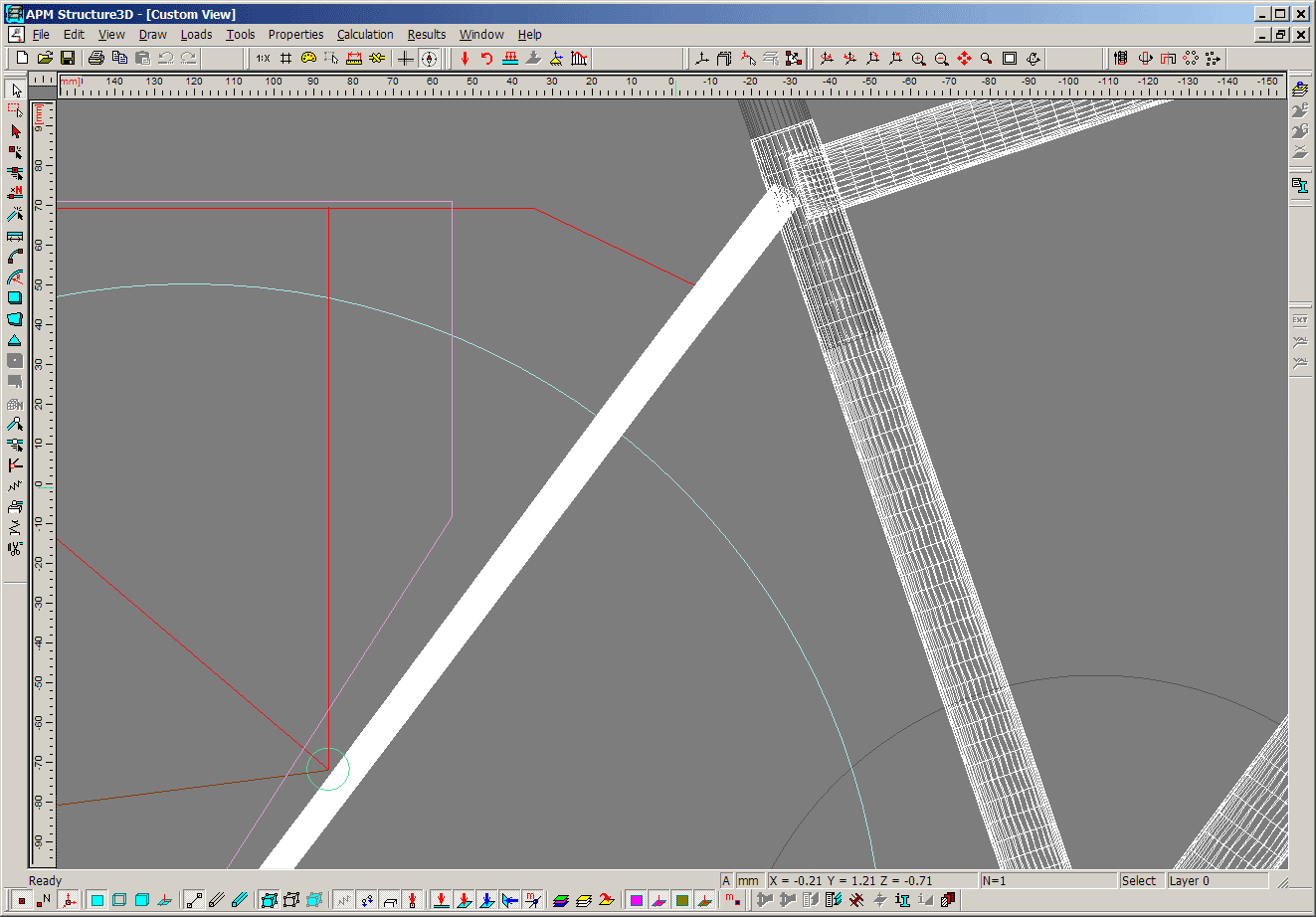Click the Print icon in toolbar
The width and height of the screenshot is (1316, 917).
[x=96, y=59]
